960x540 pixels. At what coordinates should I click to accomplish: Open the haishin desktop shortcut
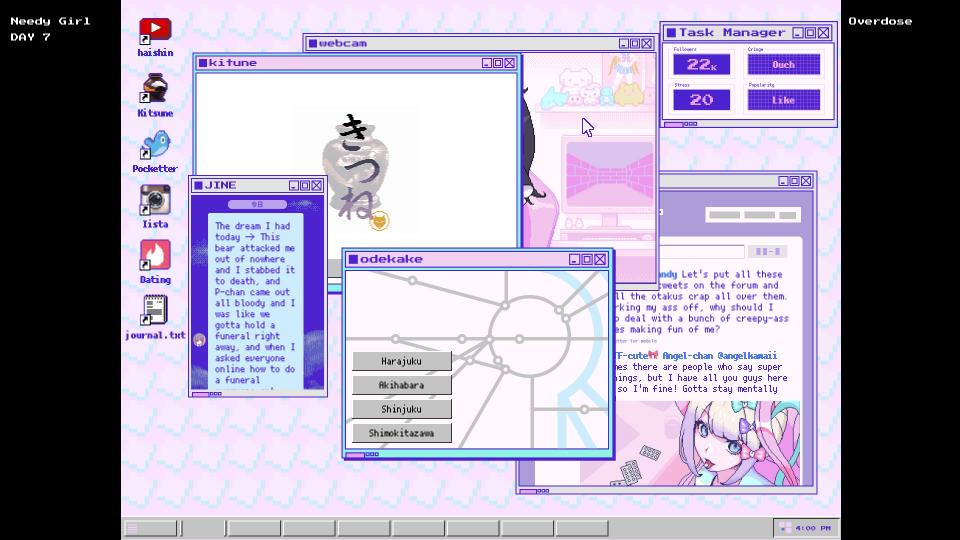154,32
